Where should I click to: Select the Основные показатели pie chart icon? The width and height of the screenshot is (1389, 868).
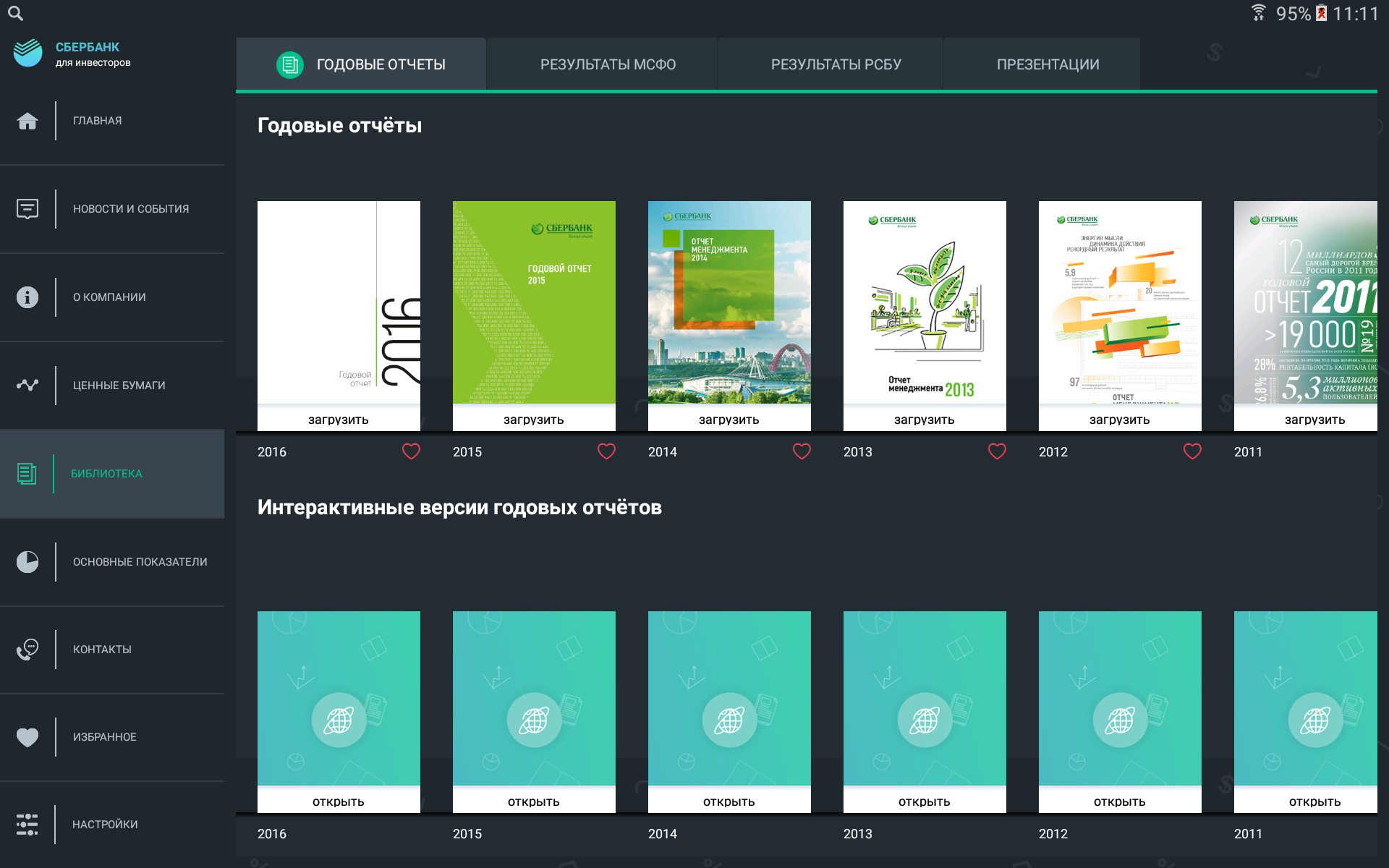click(27, 562)
